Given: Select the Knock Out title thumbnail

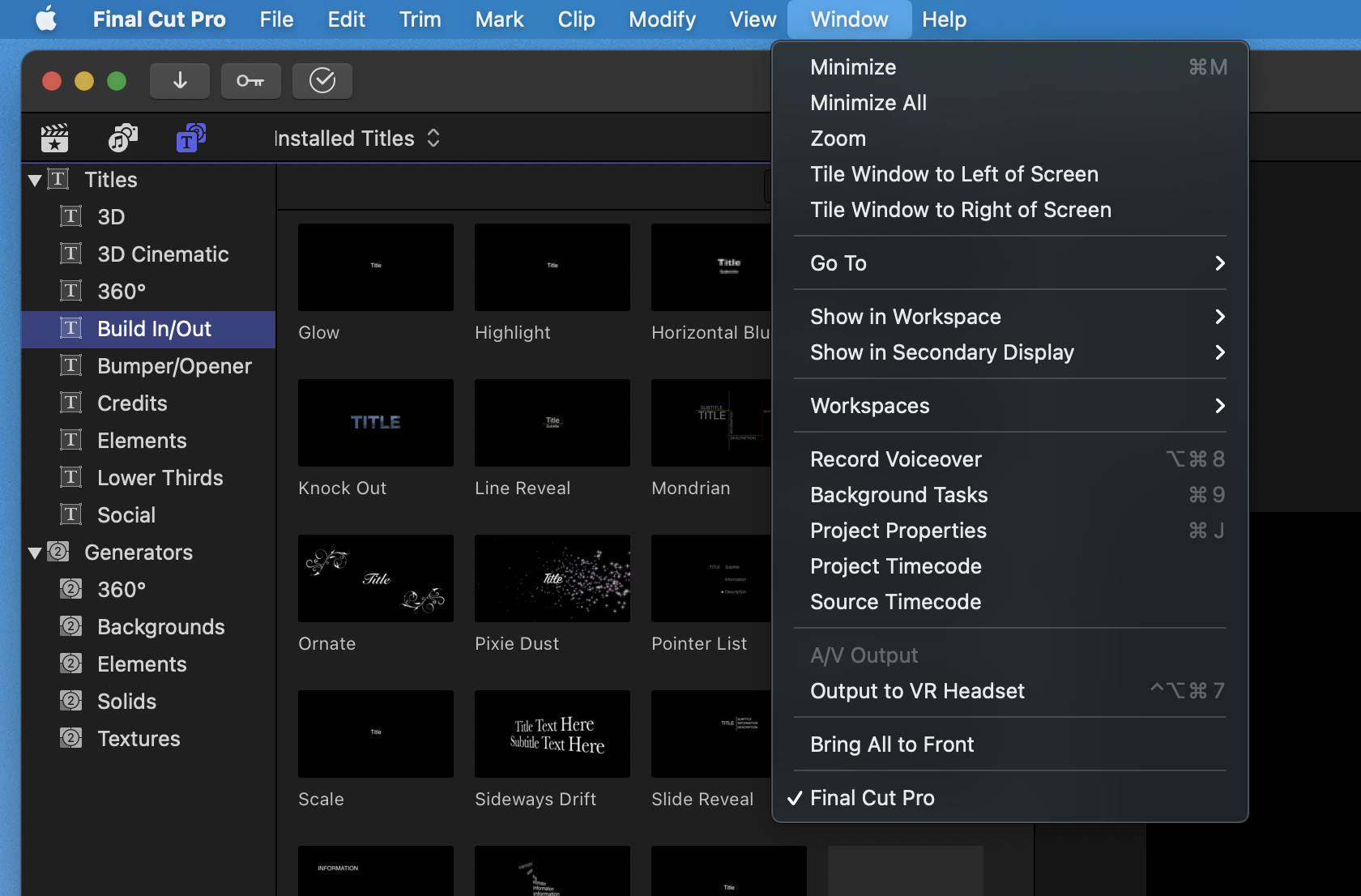Looking at the screenshot, I should coord(376,423).
